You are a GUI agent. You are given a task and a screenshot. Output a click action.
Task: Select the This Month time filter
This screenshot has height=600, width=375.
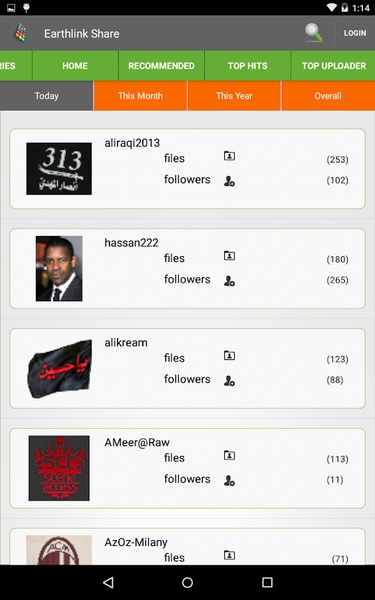[x=140, y=96]
